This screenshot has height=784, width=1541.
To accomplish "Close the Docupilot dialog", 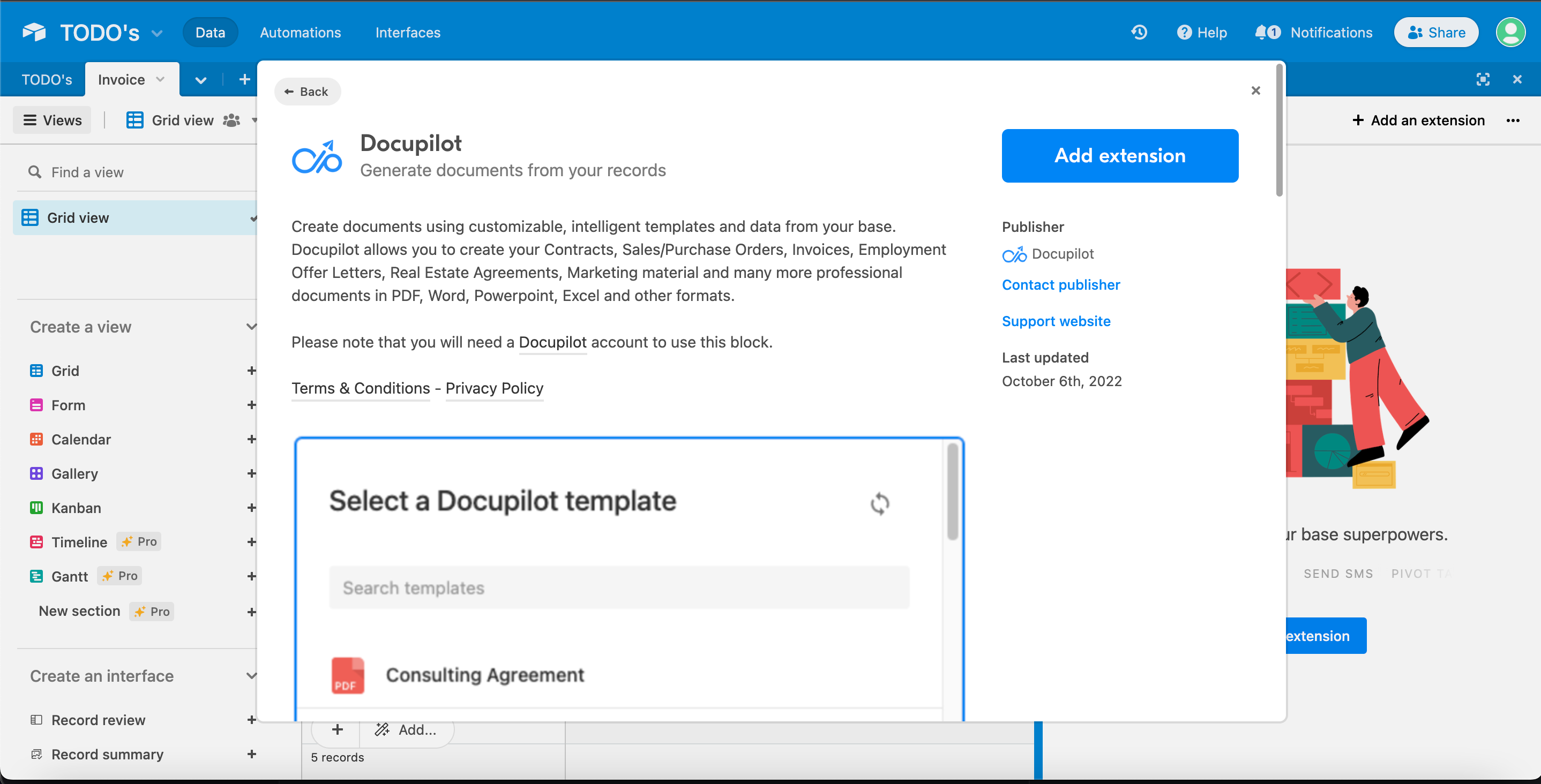I will (1255, 91).
